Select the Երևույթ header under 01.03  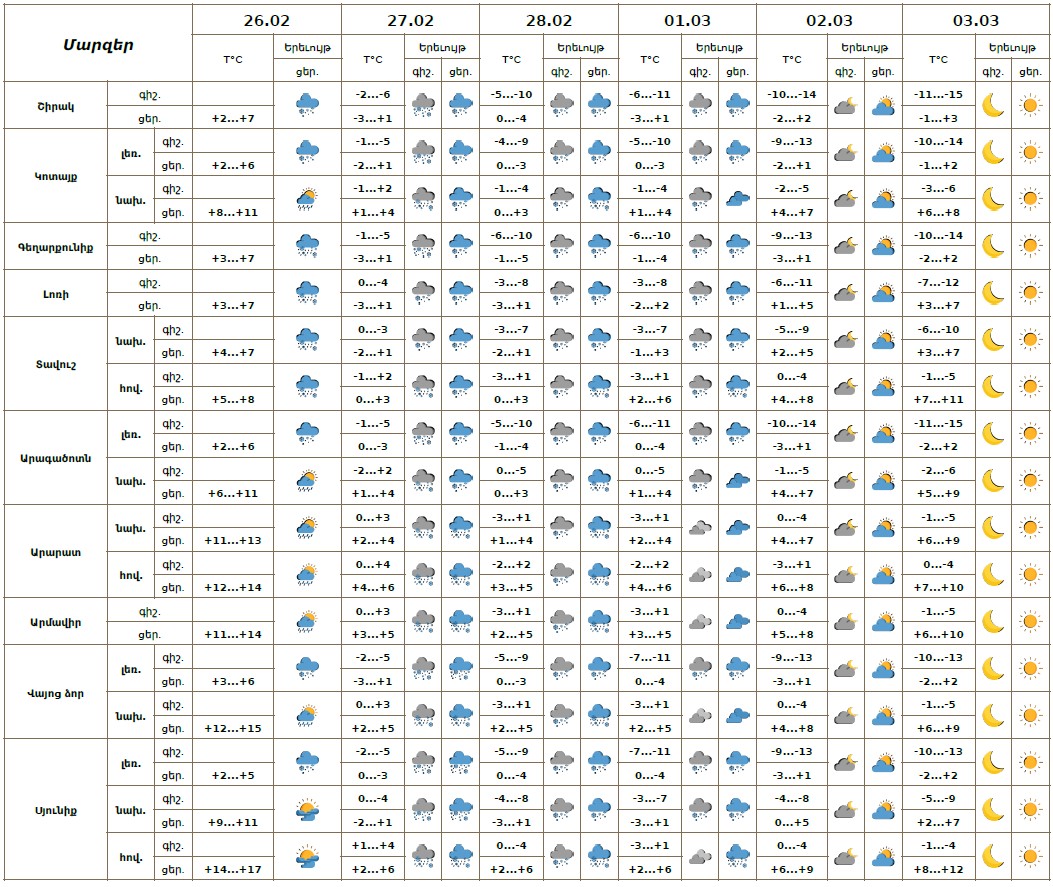tap(719, 47)
